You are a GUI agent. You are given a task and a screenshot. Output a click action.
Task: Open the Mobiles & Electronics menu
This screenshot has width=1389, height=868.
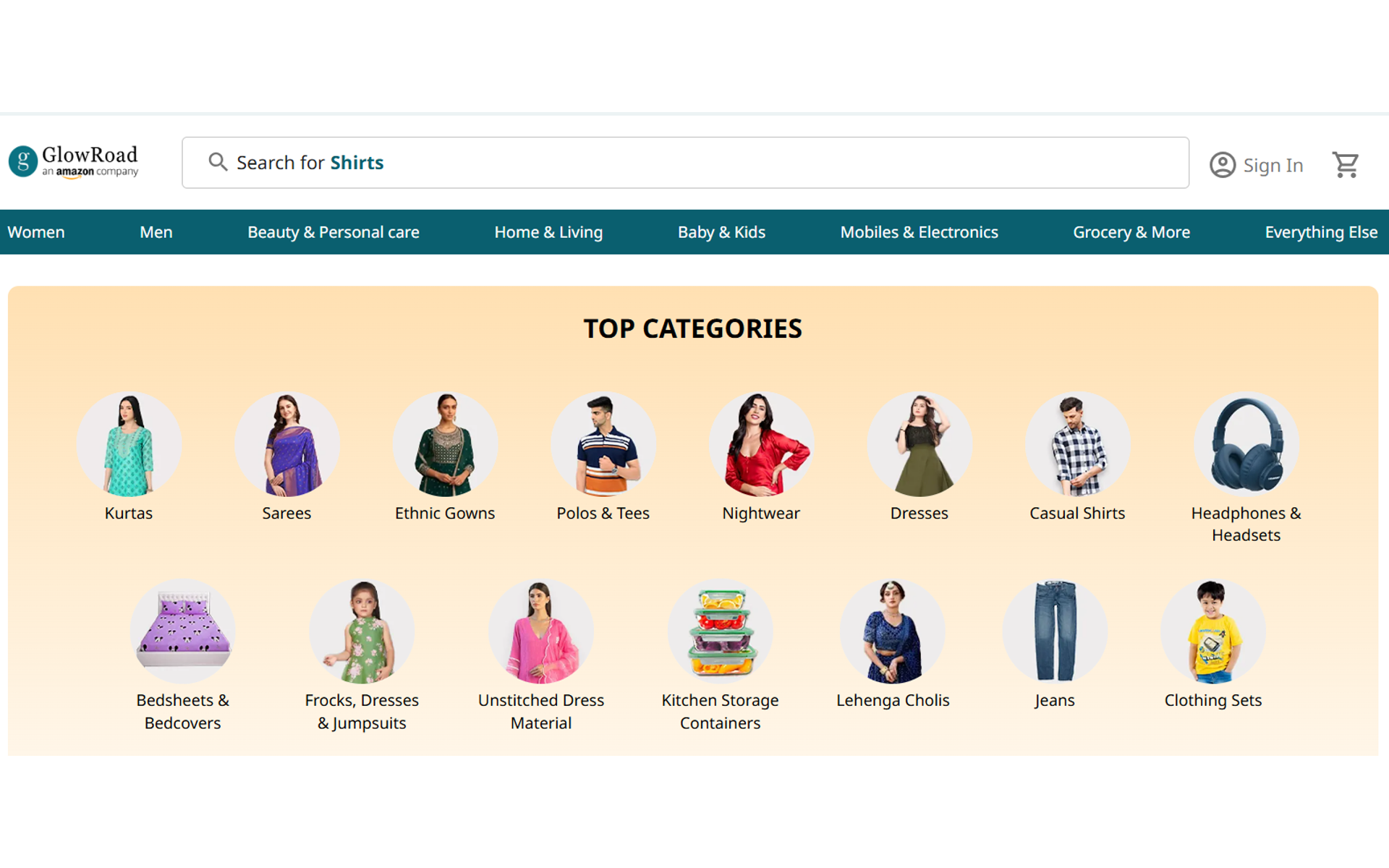pyautogui.click(x=919, y=232)
